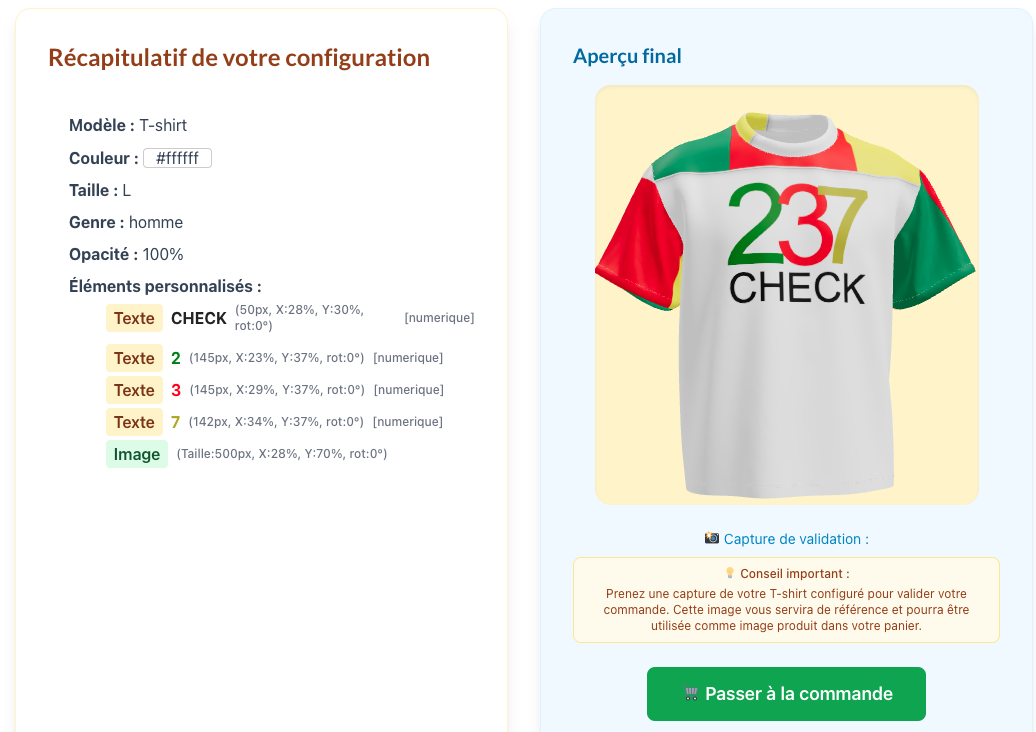Image resolution: width=1036 pixels, height=732 pixels.
Task: Click the numerique tag on the 7 row
Action: click(408, 422)
